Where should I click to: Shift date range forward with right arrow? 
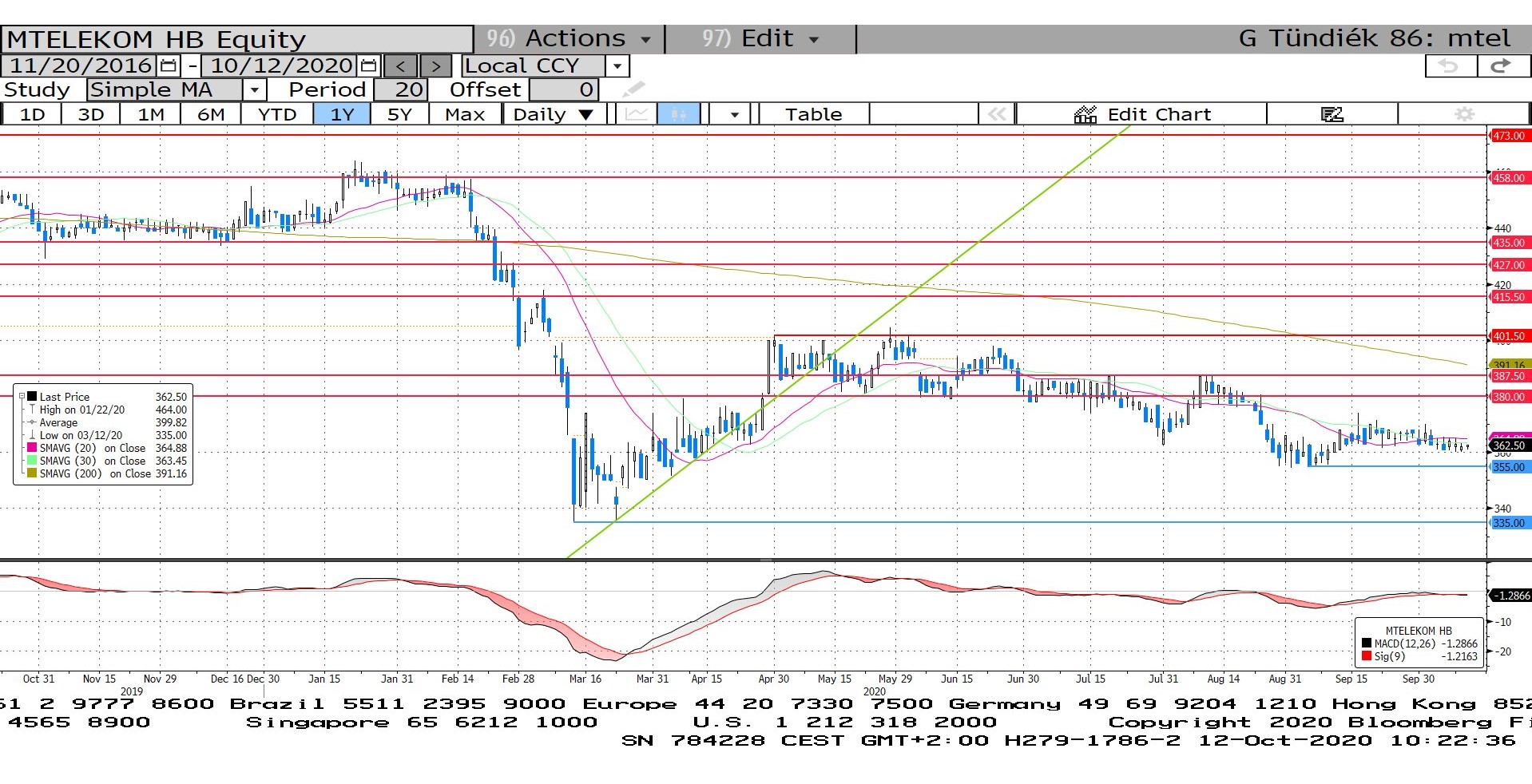[x=435, y=65]
